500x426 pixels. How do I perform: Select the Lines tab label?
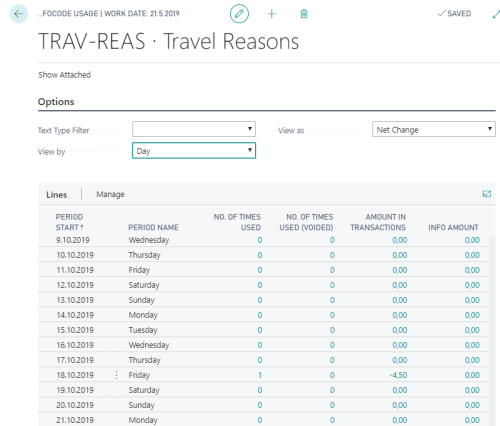[x=57, y=195]
